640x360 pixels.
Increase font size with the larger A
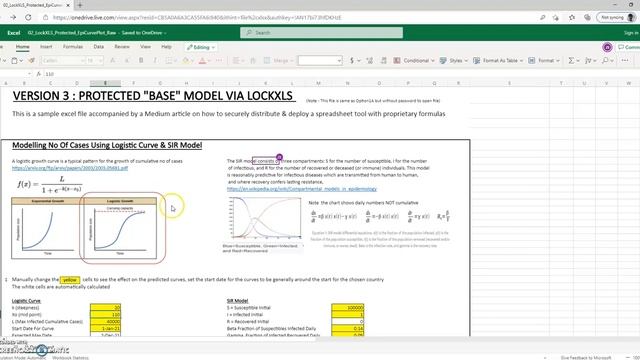[x=113, y=60]
